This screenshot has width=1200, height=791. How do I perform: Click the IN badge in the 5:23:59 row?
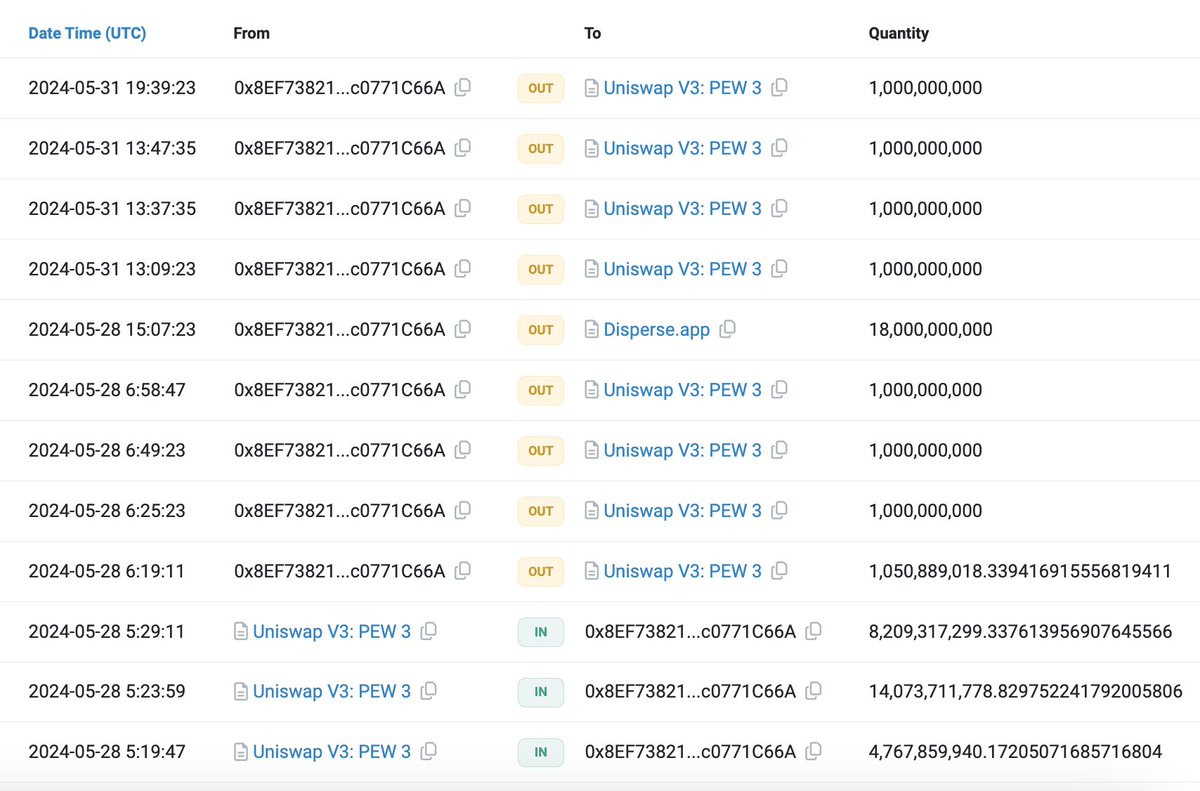click(x=540, y=691)
